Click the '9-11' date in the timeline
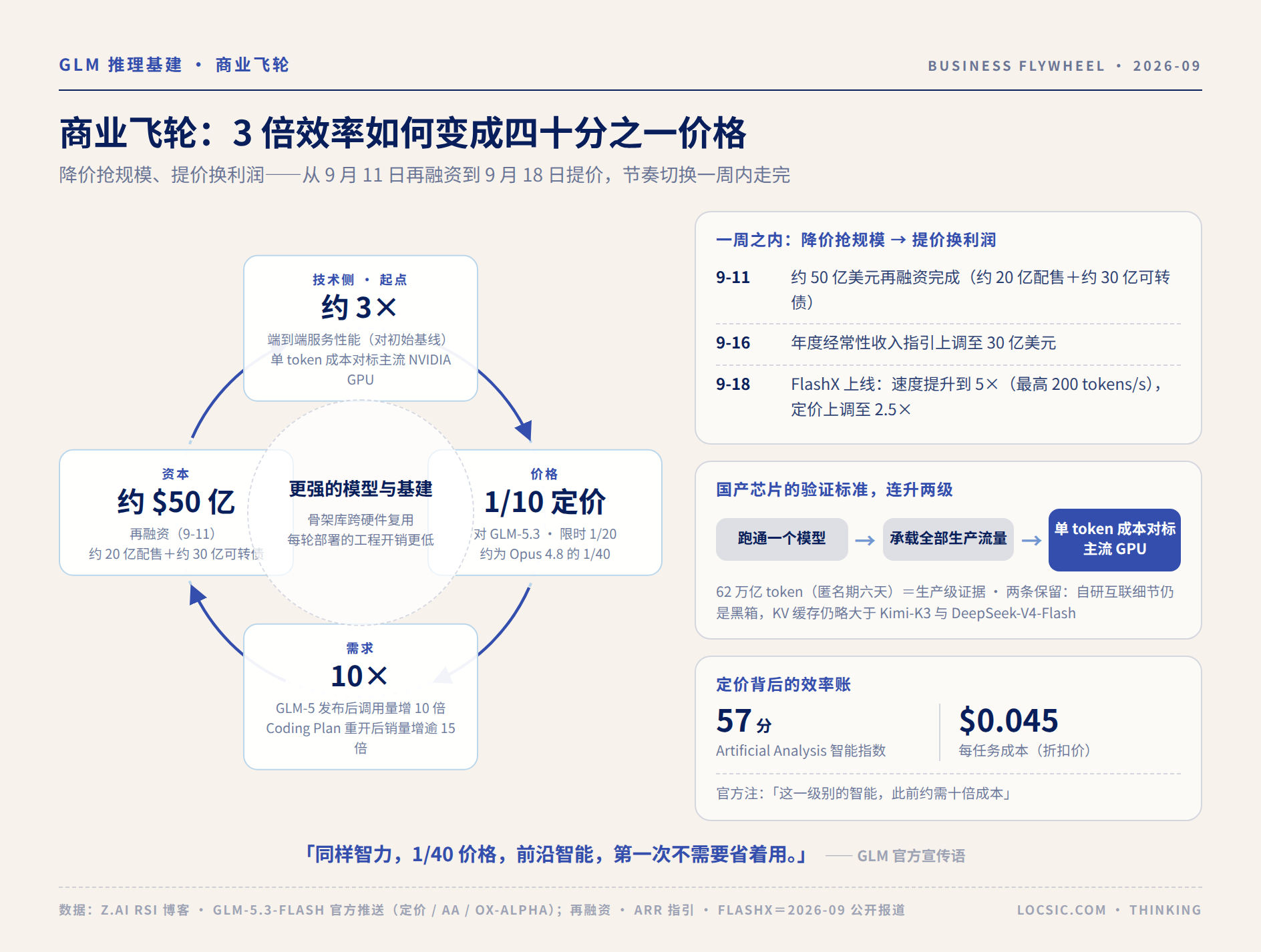 pos(733,278)
